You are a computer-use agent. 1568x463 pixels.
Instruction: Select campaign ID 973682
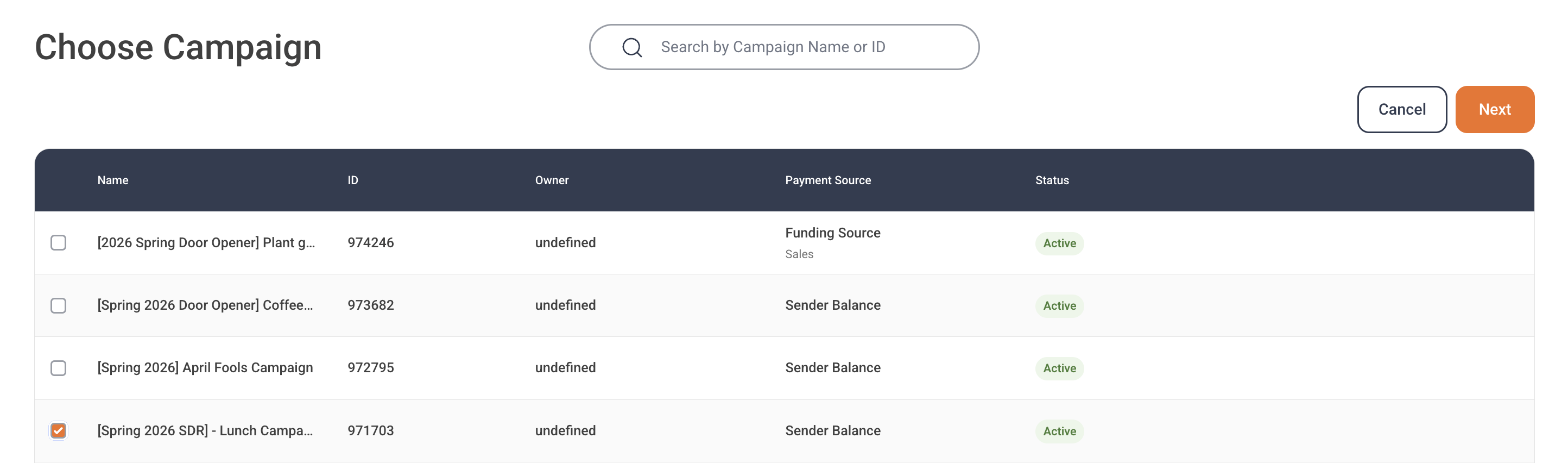[371, 305]
